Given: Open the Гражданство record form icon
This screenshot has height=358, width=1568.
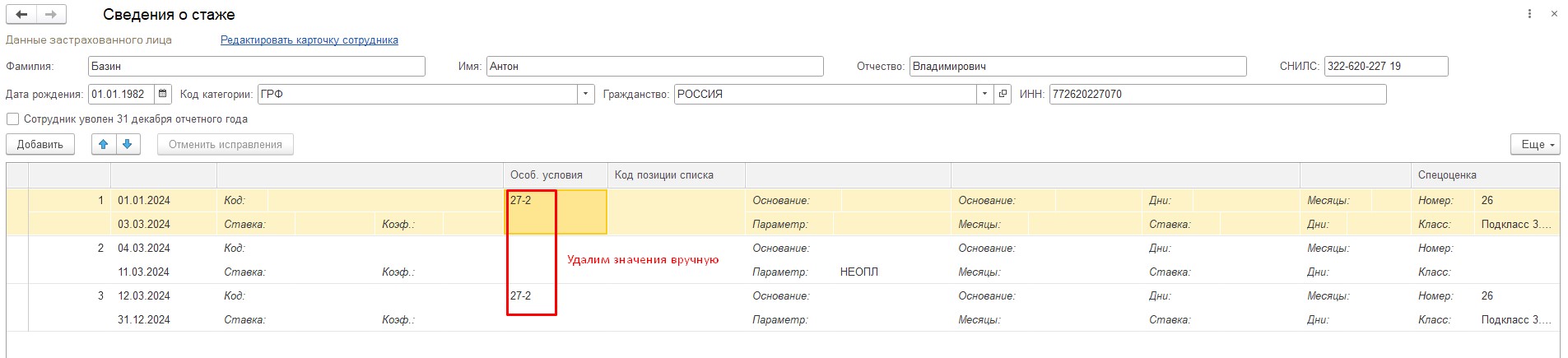Looking at the screenshot, I should point(1003,94).
